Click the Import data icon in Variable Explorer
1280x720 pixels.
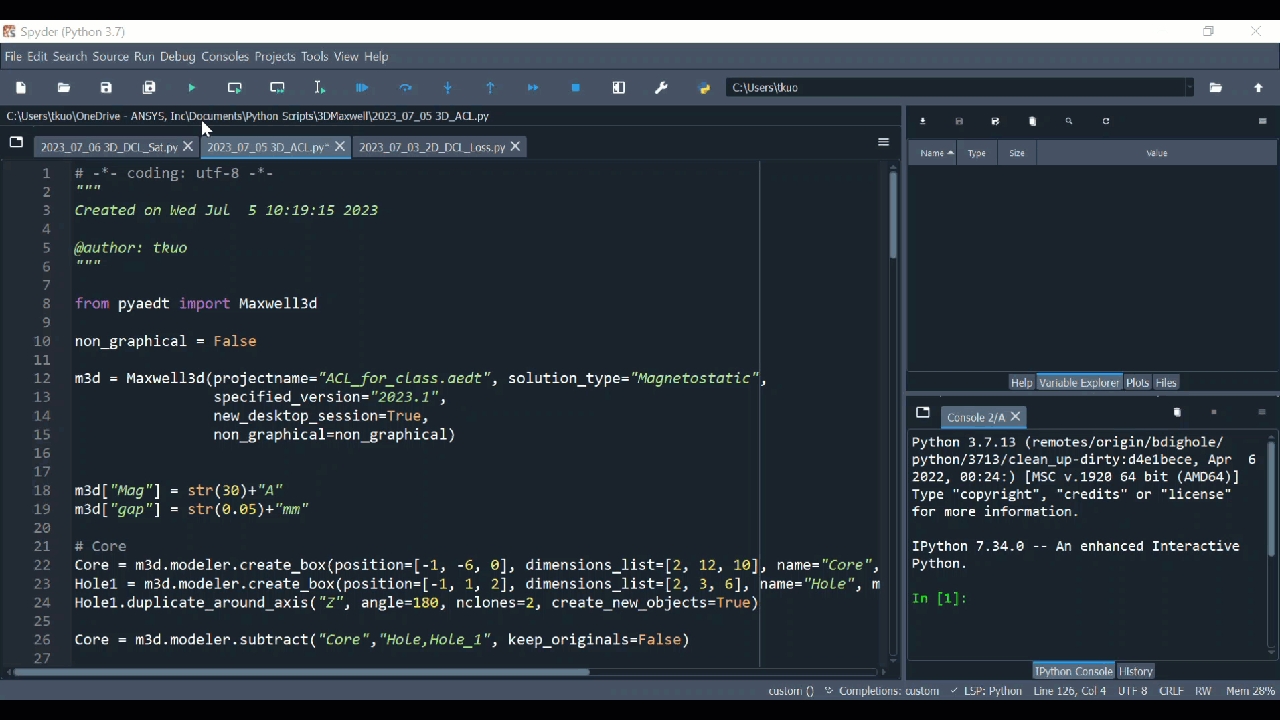923,122
